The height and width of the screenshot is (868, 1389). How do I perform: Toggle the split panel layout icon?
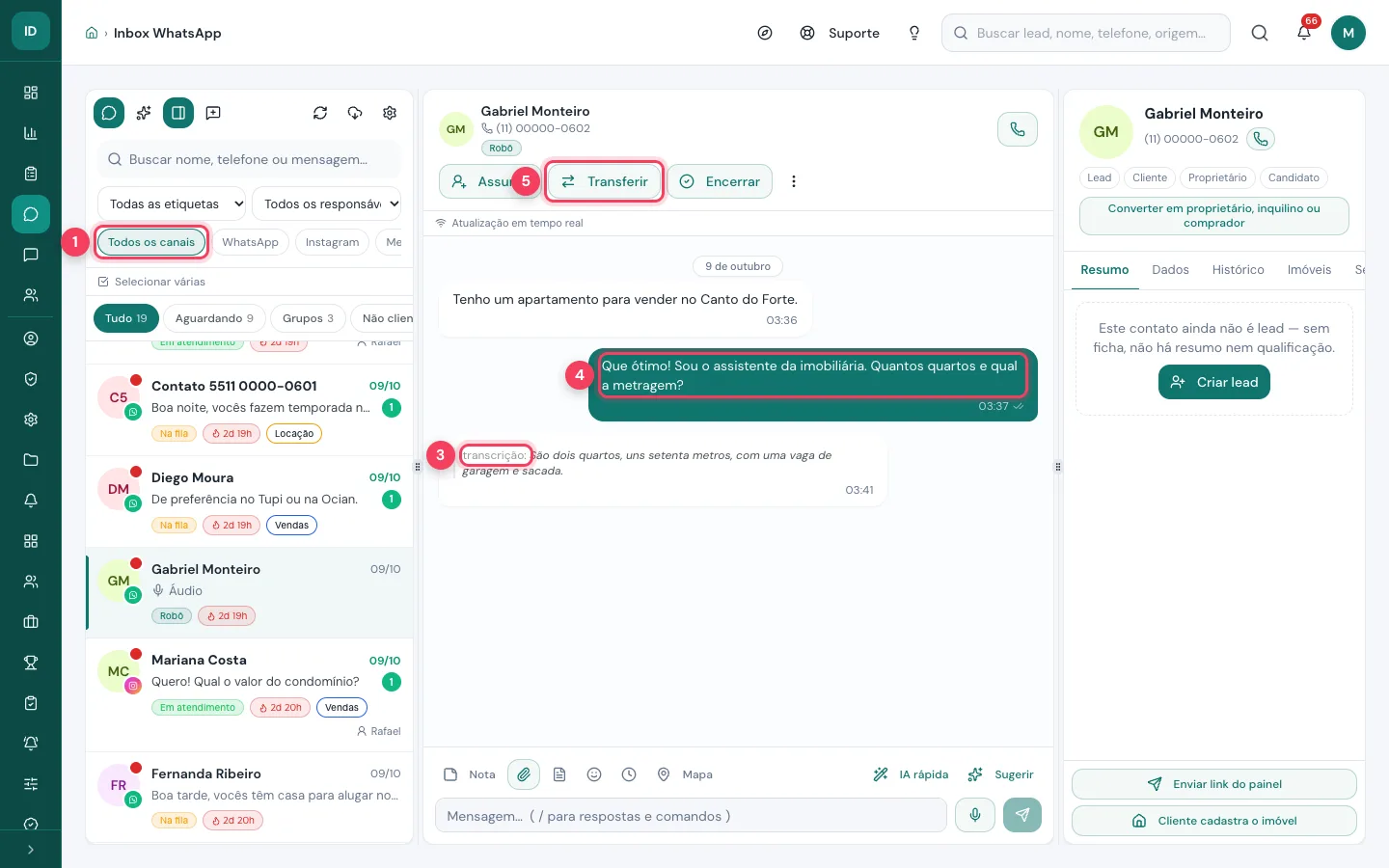178,113
